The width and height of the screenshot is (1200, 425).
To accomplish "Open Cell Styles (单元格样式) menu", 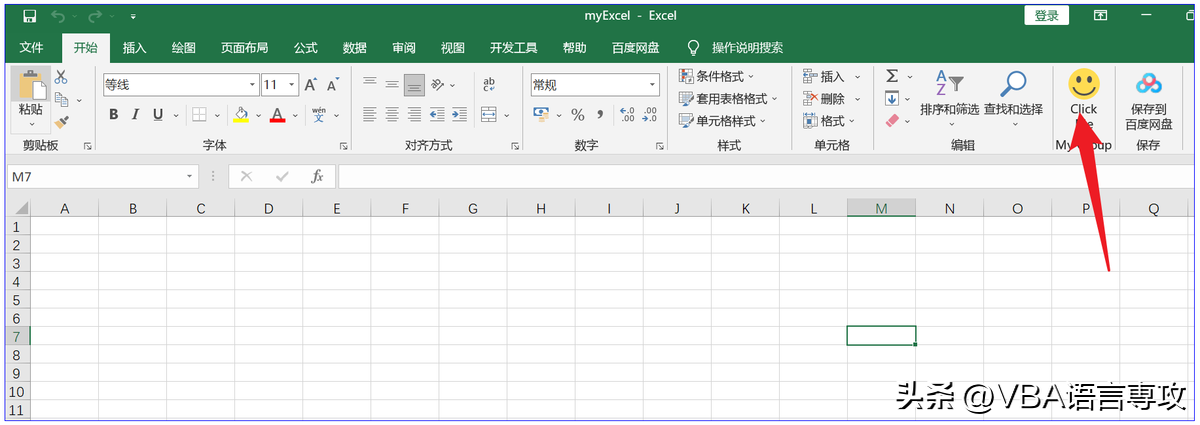I will click(x=723, y=120).
